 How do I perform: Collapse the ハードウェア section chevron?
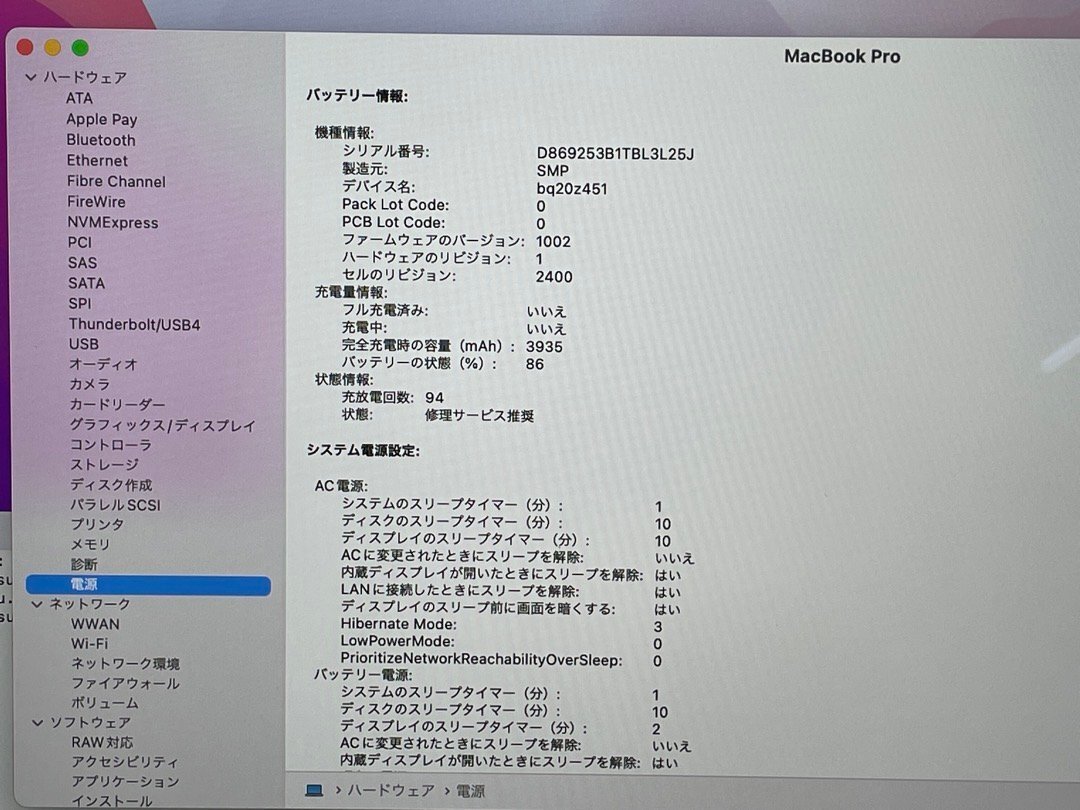pyautogui.click(x=31, y=77)
